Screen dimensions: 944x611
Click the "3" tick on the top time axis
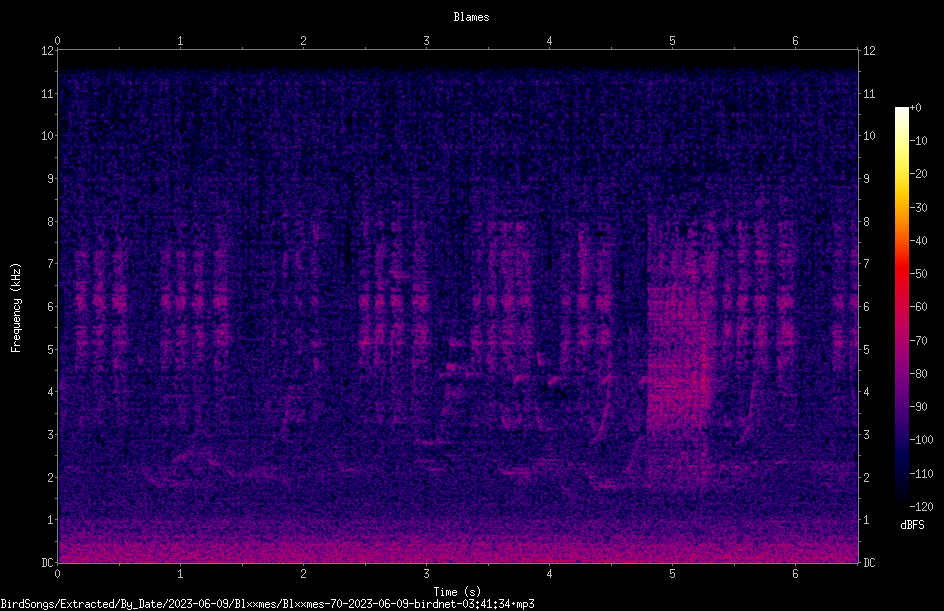pos(426,41)
